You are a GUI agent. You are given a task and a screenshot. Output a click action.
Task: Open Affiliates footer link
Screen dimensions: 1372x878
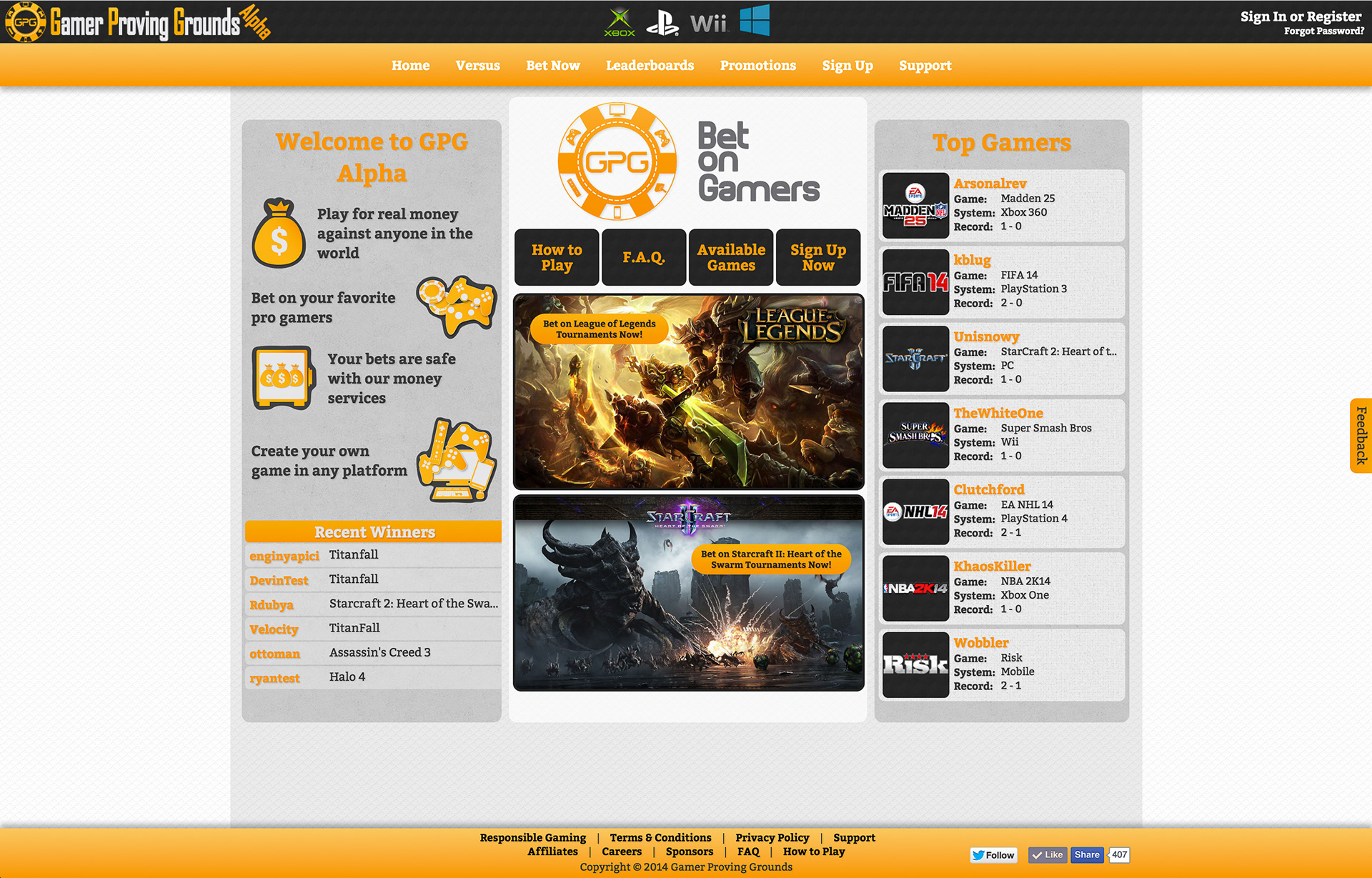point(552,851)
